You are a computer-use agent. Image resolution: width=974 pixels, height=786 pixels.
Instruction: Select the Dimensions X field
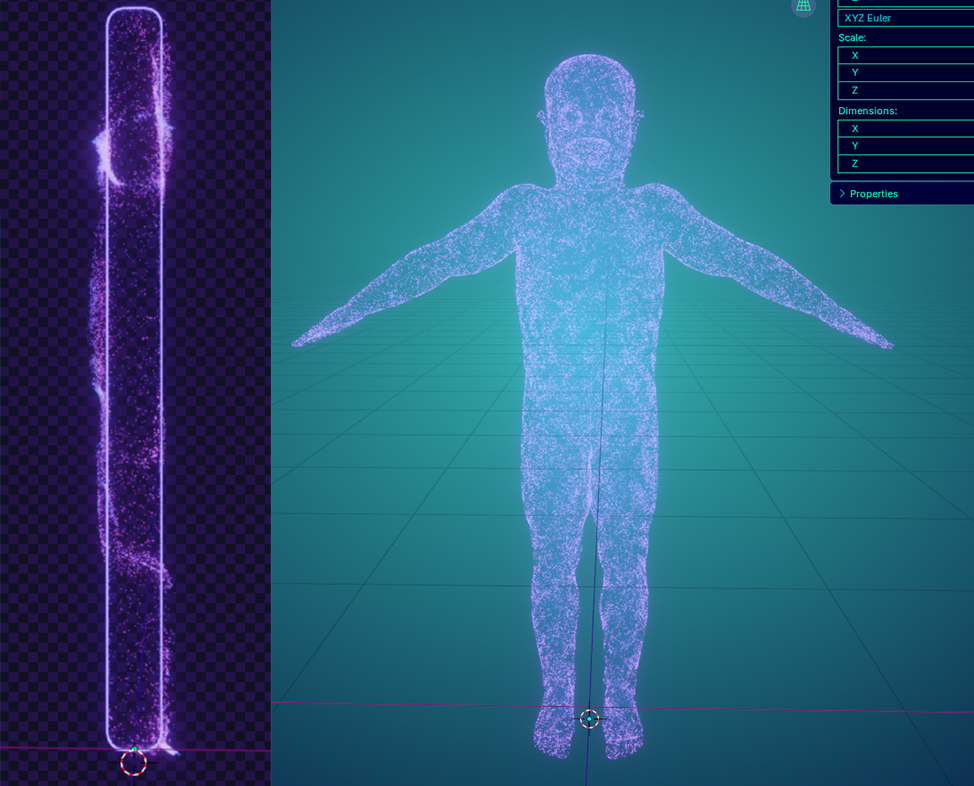pyautogui.click(x=905, y=128)
